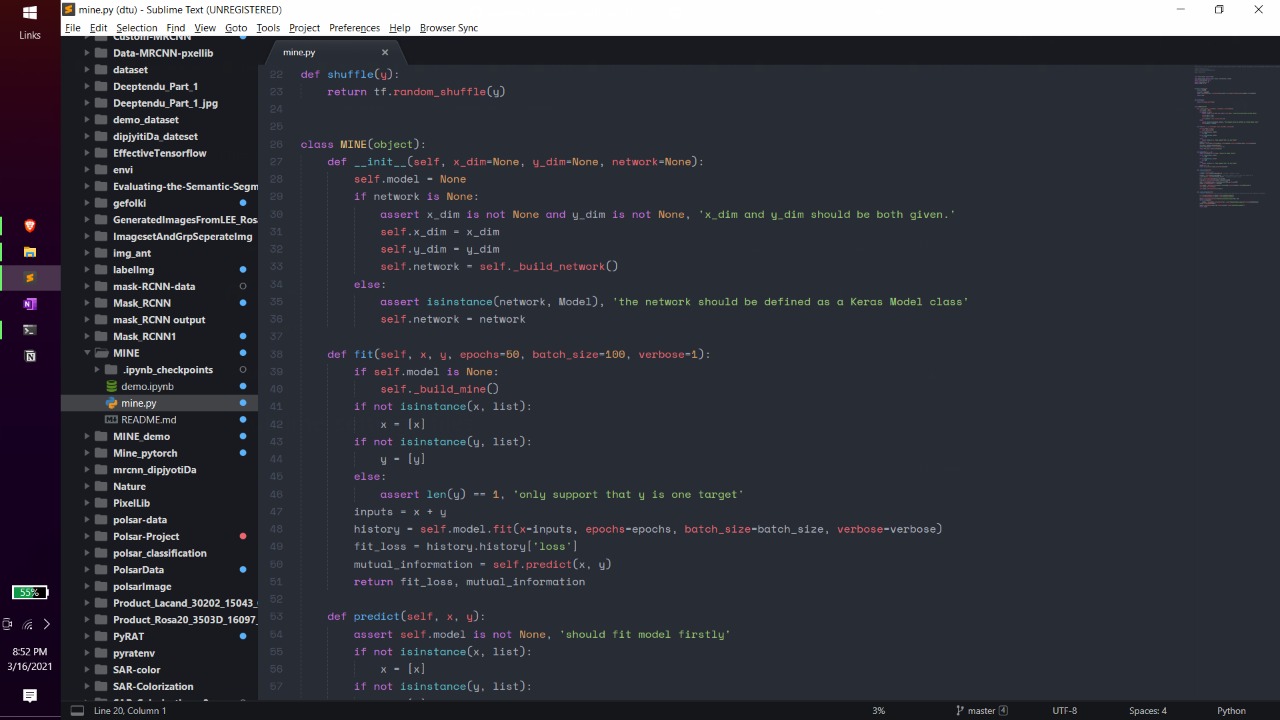Click the Wi-Fi network tray icon
This screenshot has height=720, width=1280.
pos(27,624)
